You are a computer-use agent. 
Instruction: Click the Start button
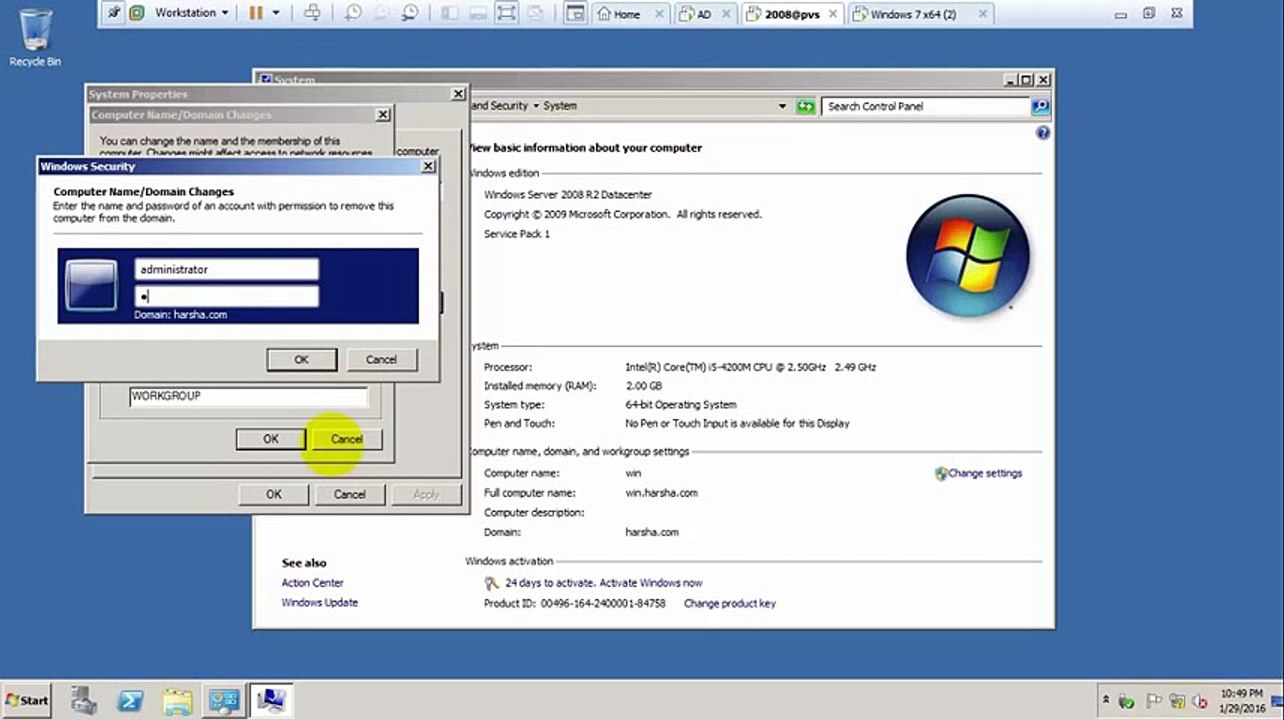(27, 700)
